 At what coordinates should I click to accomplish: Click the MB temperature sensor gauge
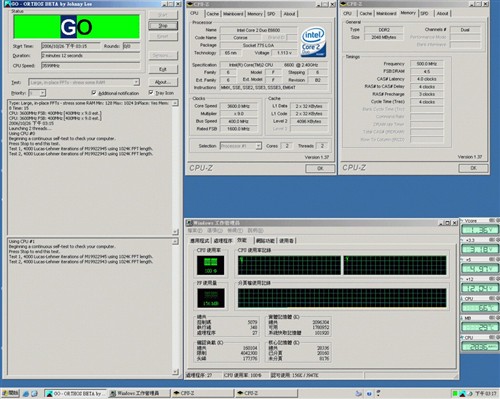coord(479,327)
